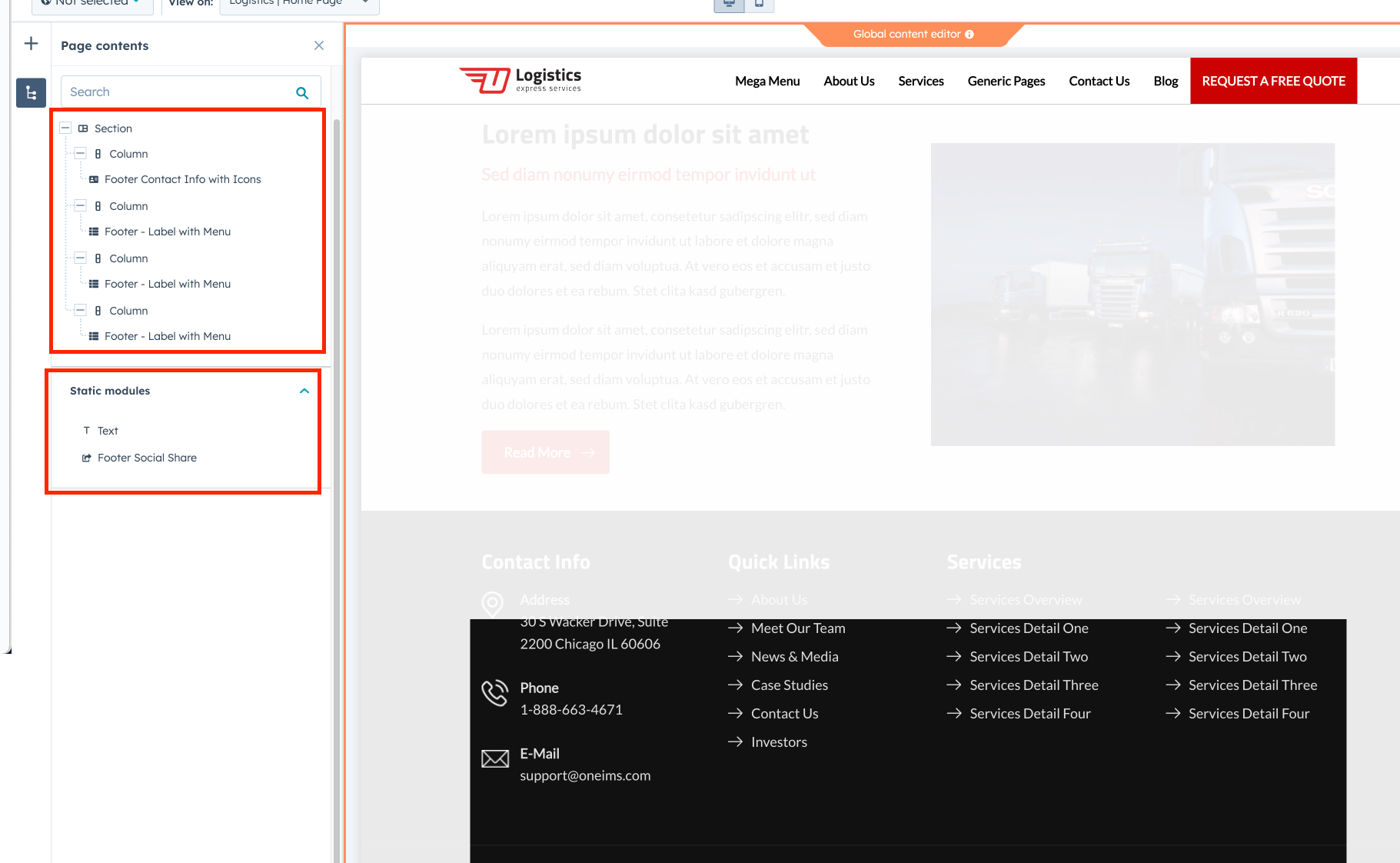Screen dimensions: 1400x863
Task: Click the add module plus icon
Action: click(31, 44)
